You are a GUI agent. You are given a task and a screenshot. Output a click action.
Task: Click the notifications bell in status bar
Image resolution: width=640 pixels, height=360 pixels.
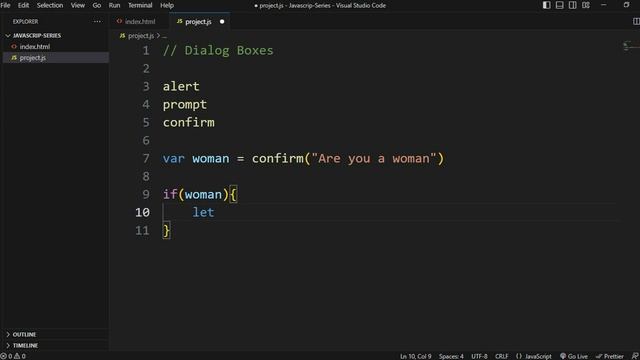point(635,356)
